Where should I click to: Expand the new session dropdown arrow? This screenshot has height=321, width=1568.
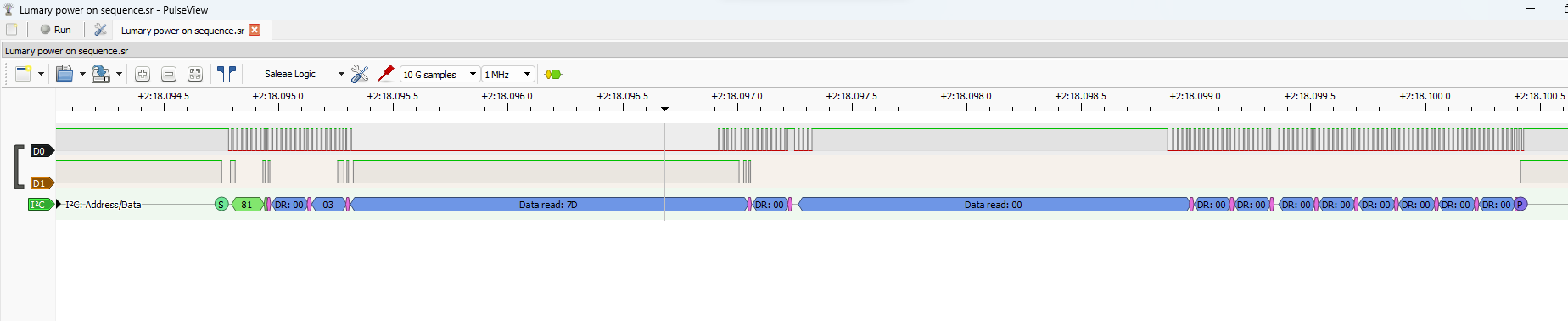(41, 75)
